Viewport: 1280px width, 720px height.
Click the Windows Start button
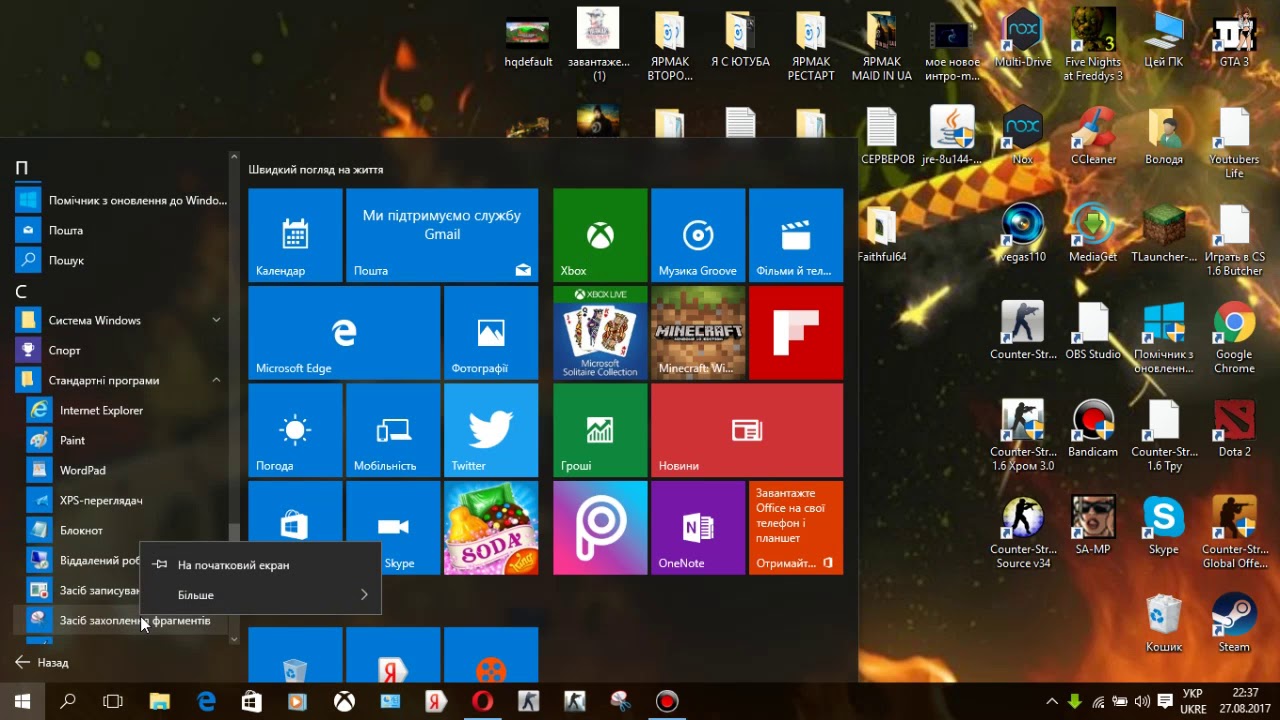click(22, 702)
